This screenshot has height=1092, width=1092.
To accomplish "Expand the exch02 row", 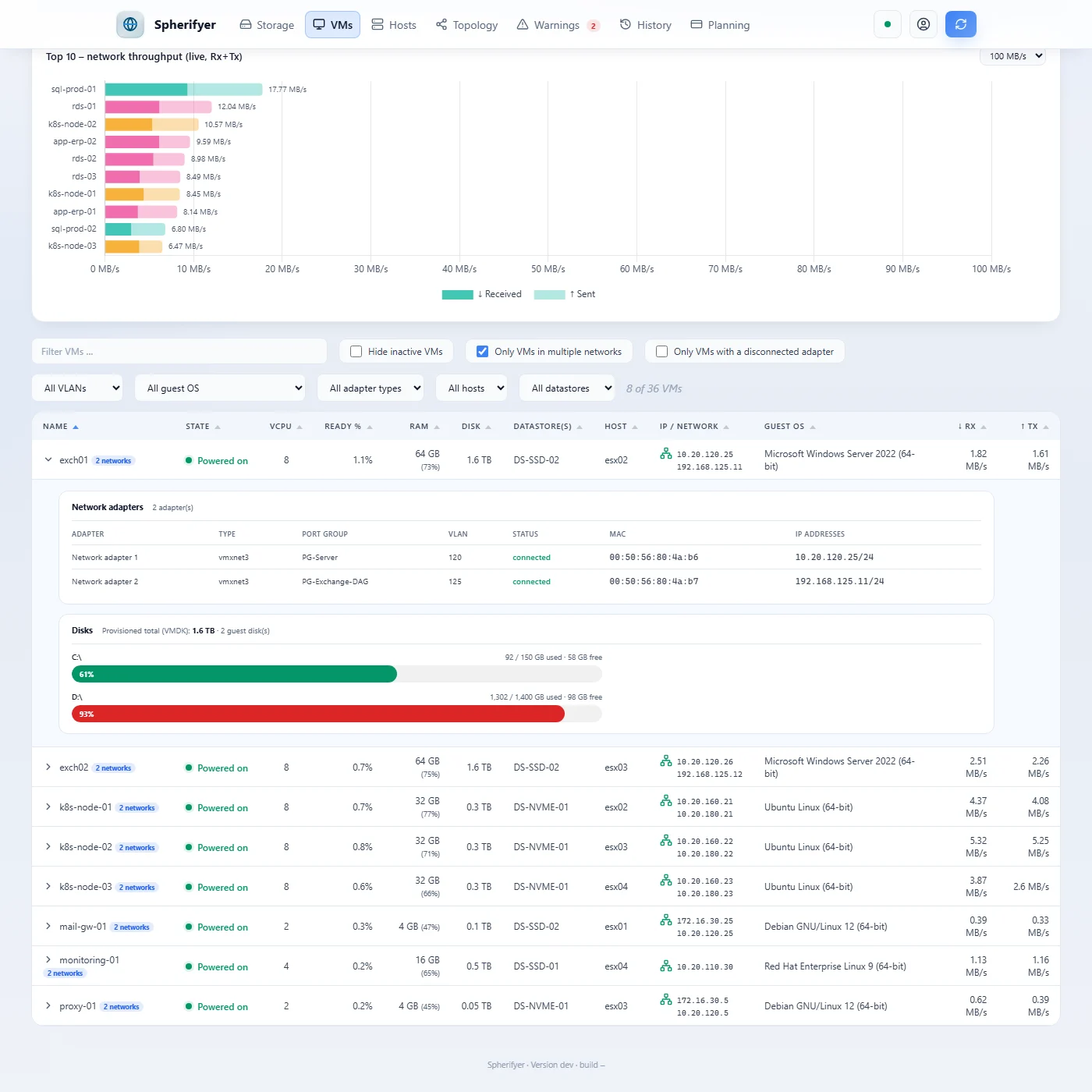I will pos(48,768).
